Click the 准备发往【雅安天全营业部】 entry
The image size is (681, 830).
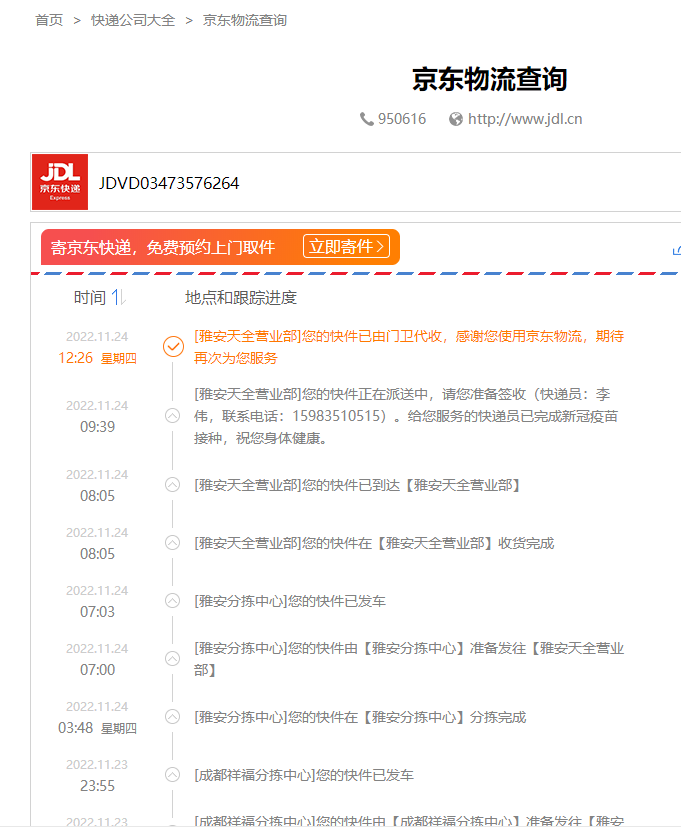tap(408, 660)
